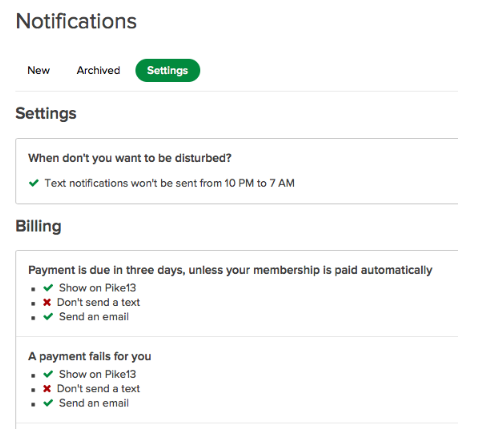Click Send an email text under payment due reminder
This screenshot has width=487, height=445.
click(x=94, y=316)
